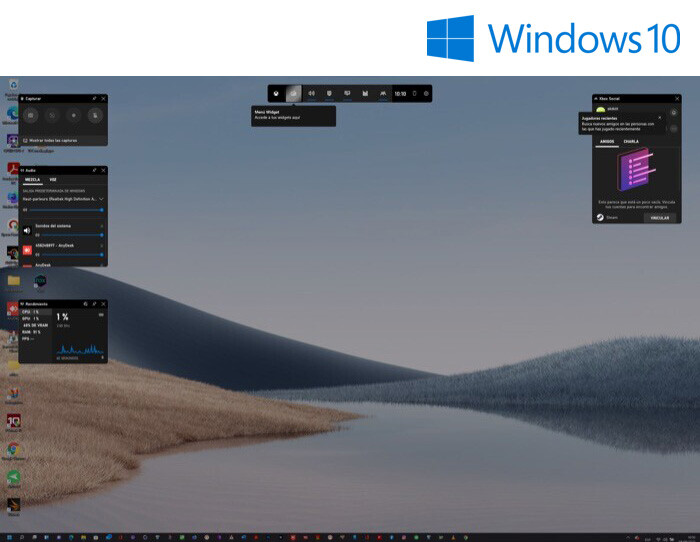Pin the Rendimiento widget
The height and width of the screenshot is (542, 700).
[94, 304]
